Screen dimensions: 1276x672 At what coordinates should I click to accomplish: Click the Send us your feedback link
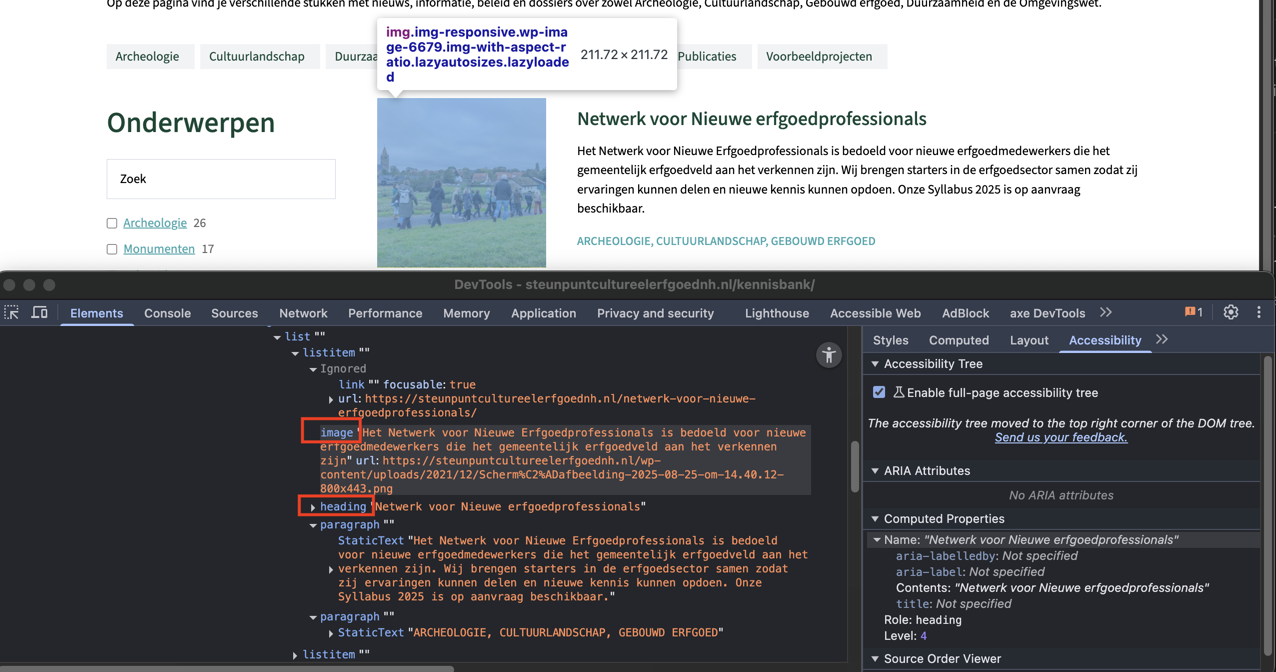1060,437
